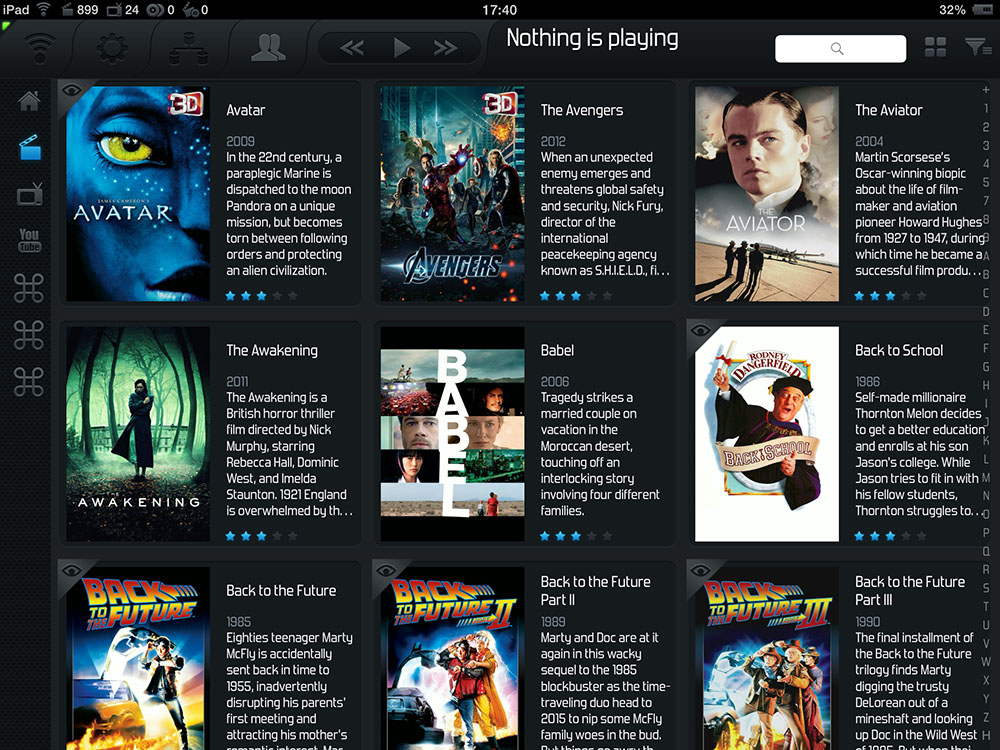
Task: Open YouTube from the sidebar
Action: (29, 241)
